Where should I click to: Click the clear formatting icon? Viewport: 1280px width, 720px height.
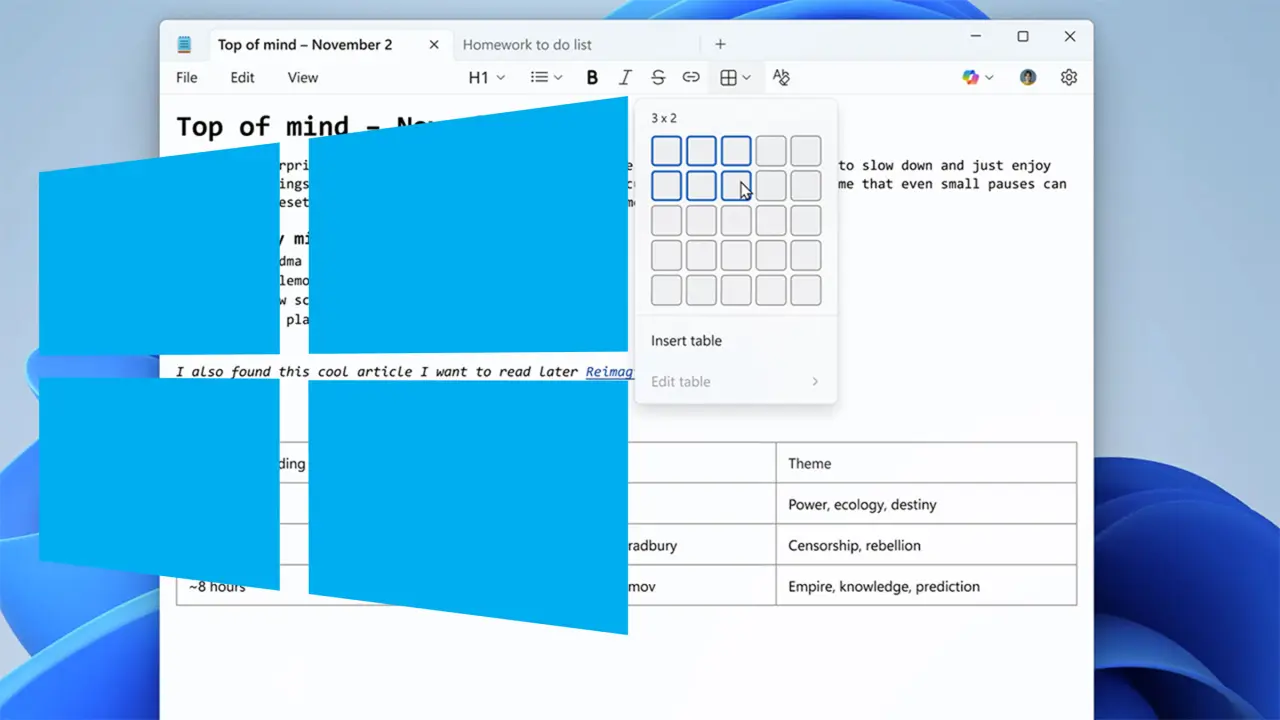[x=782, y=77]
